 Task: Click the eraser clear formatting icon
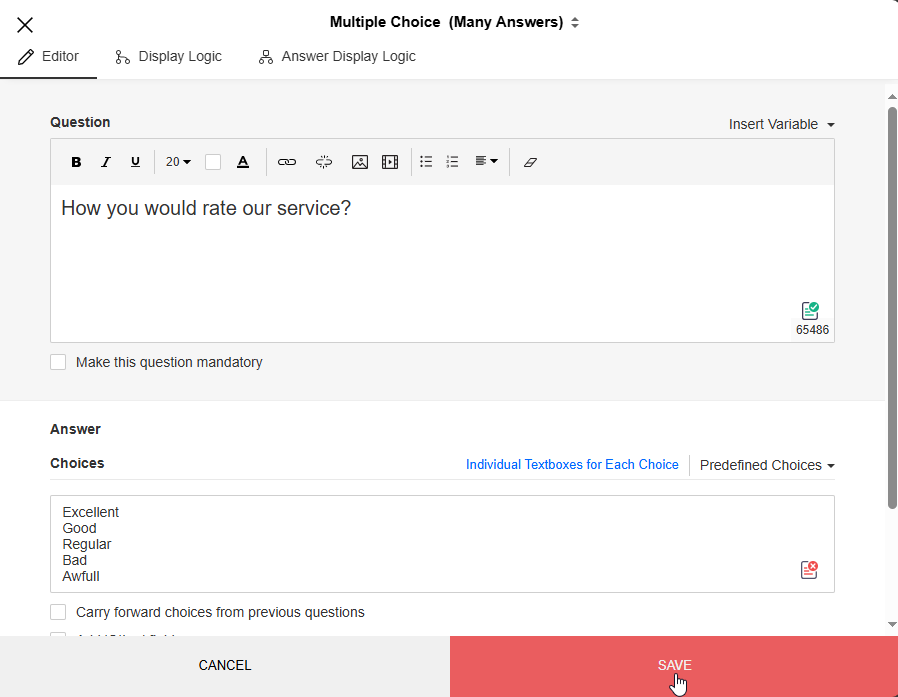click(530, 162)
